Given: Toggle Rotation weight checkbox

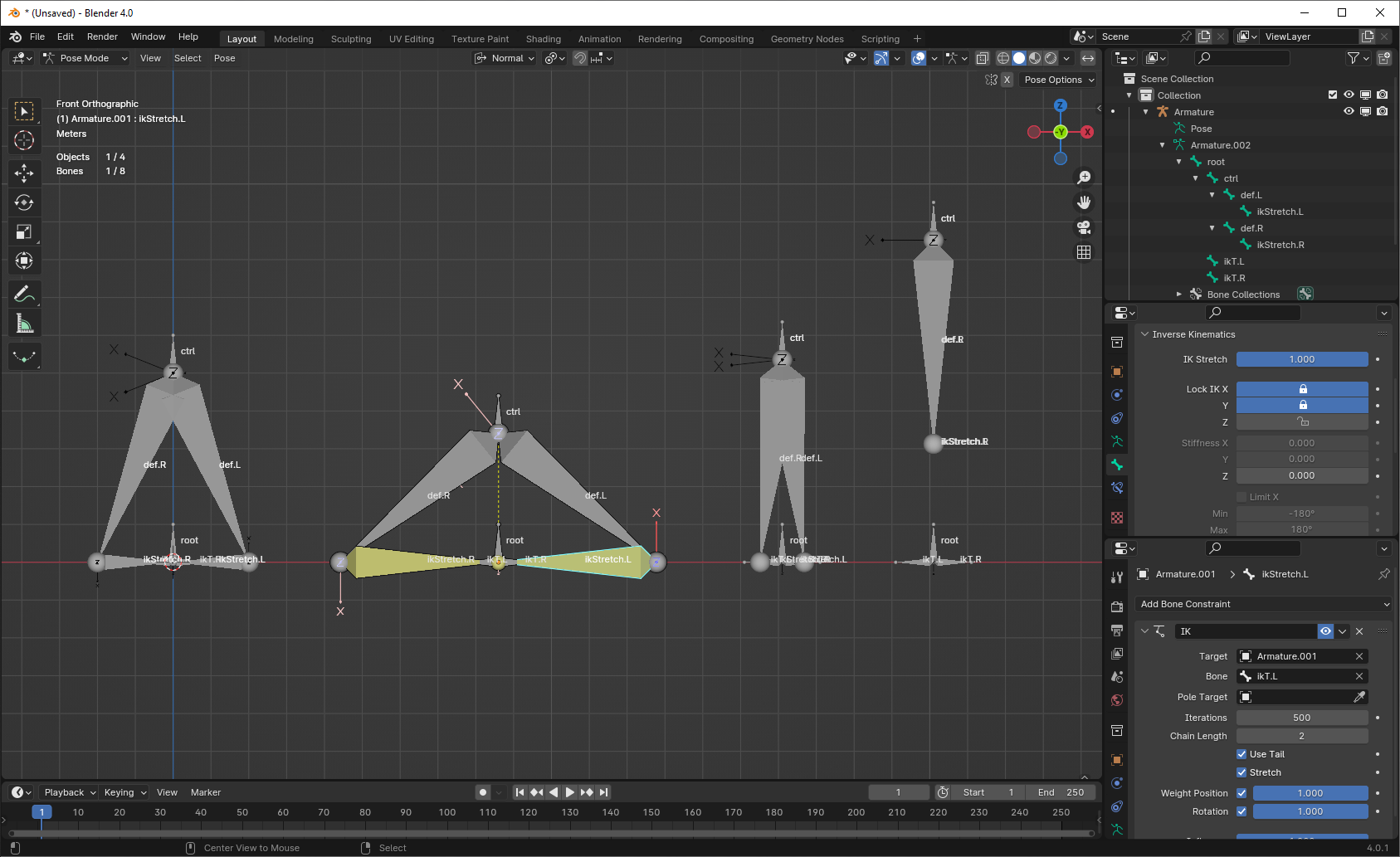Looking at the screenshot, I should pos(1241,811).
